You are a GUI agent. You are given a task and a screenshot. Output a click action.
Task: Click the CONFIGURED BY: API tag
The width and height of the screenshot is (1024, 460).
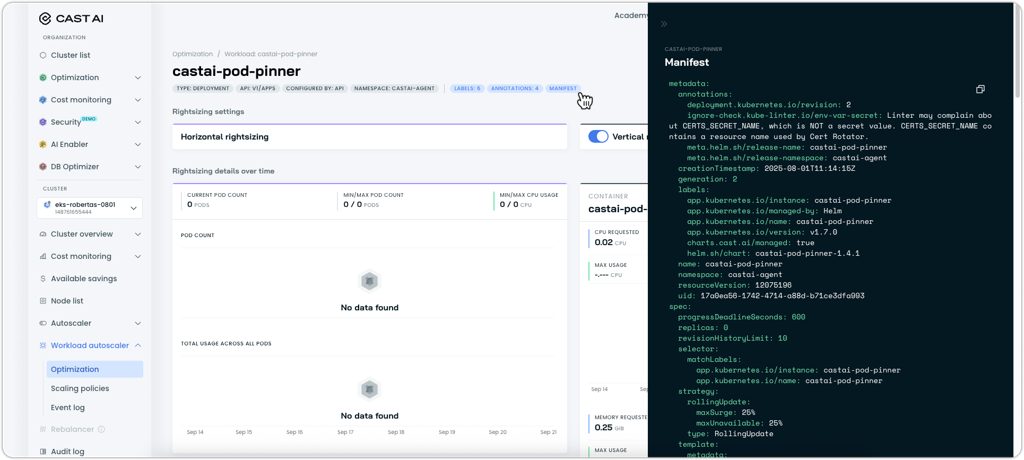click(315, 88)
